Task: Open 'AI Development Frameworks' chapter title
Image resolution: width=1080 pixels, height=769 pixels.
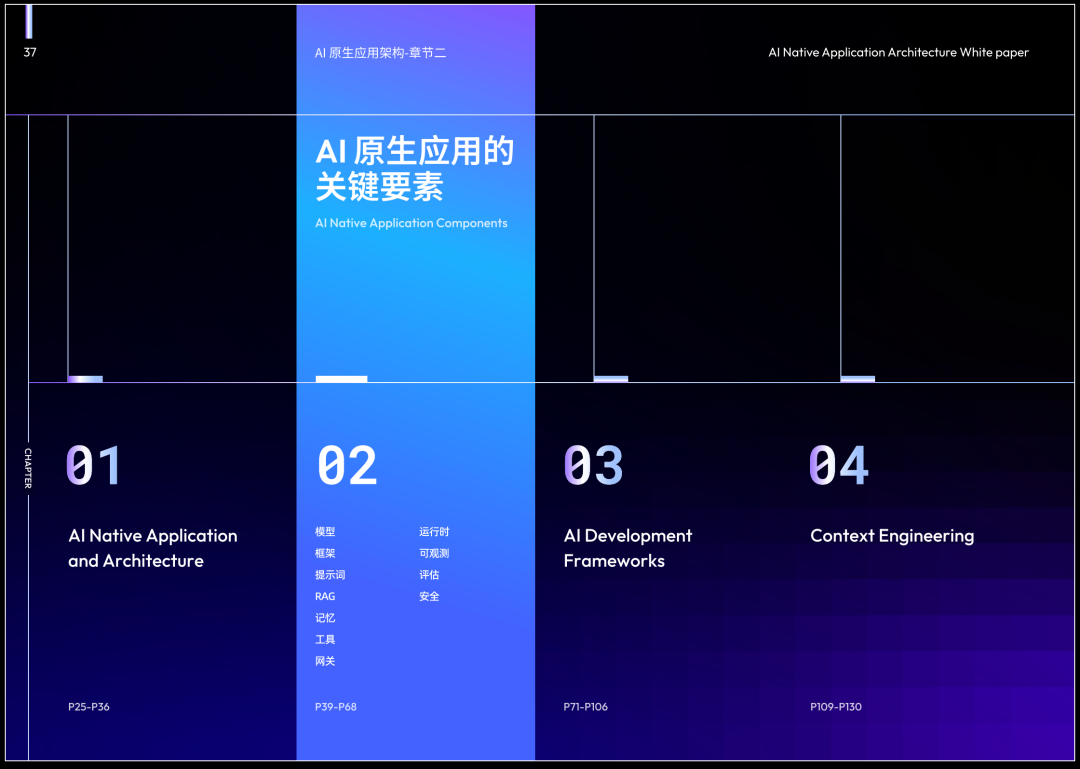Action: (x=628, y=548)
